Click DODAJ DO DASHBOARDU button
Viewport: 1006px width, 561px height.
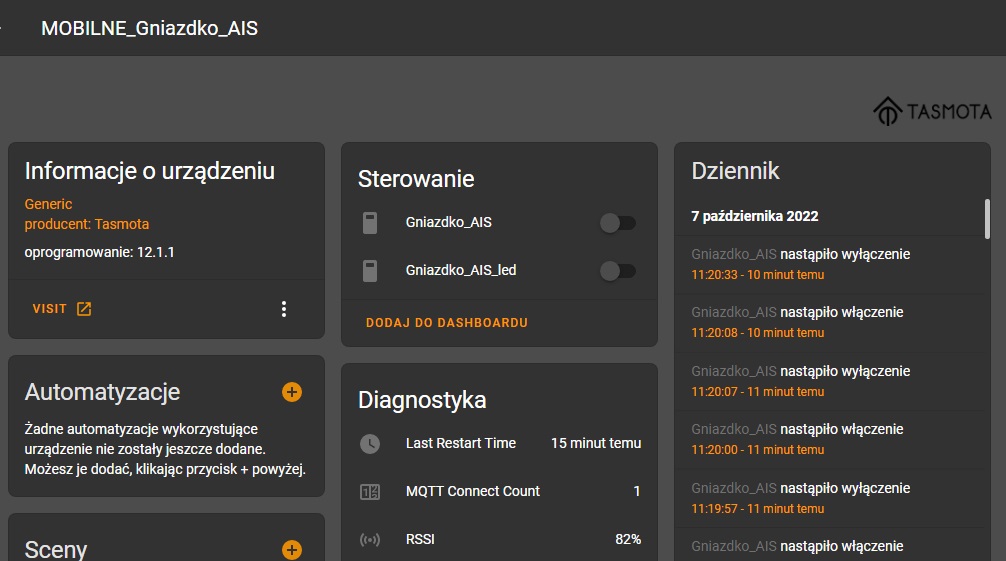[447, 323]
